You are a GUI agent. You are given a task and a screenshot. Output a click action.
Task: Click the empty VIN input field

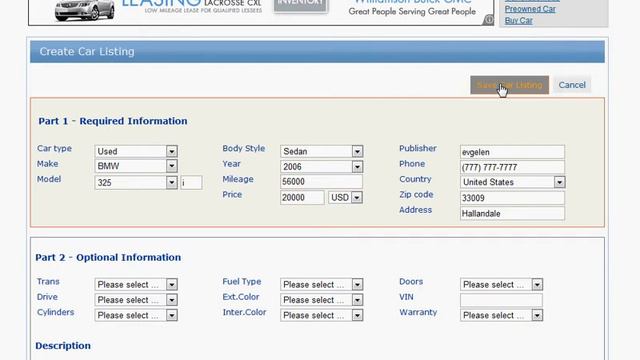501,300
